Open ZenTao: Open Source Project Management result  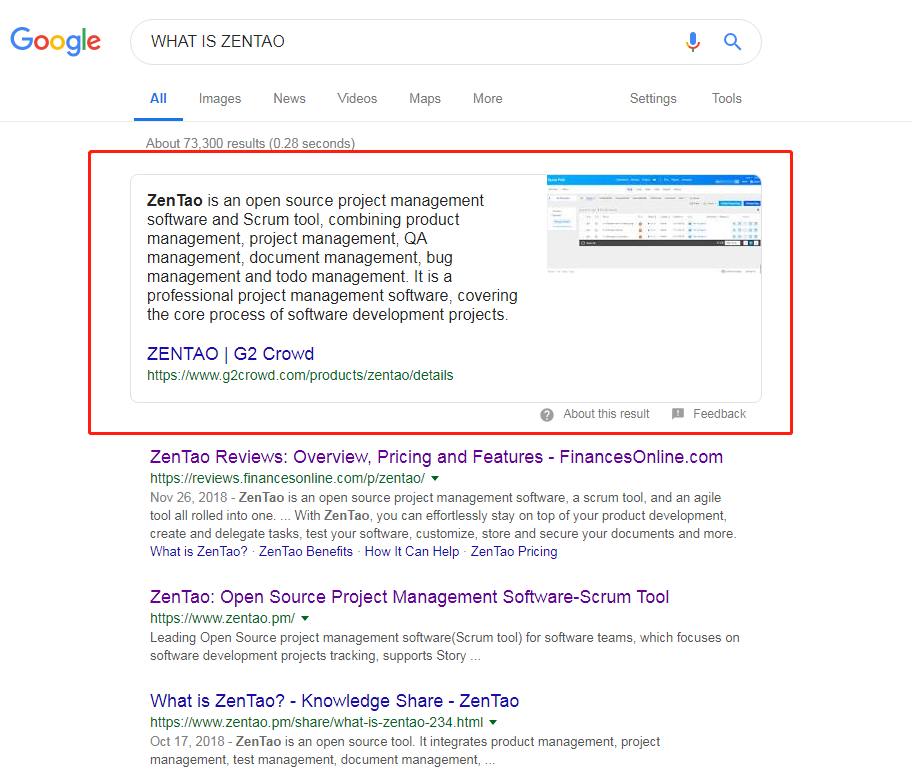coord(409,597)
